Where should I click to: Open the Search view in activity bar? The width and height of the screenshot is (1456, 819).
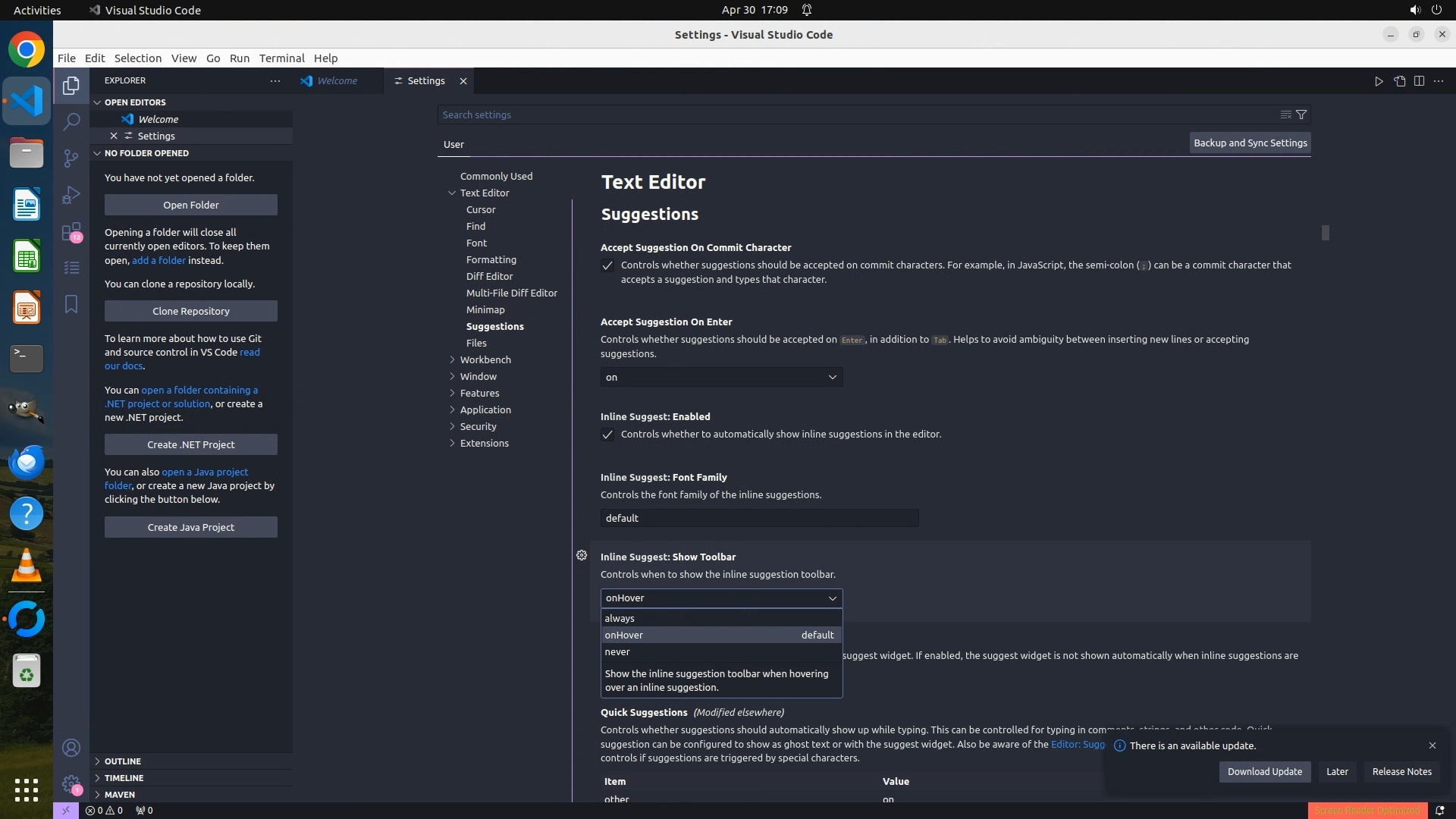pos(71,121)
